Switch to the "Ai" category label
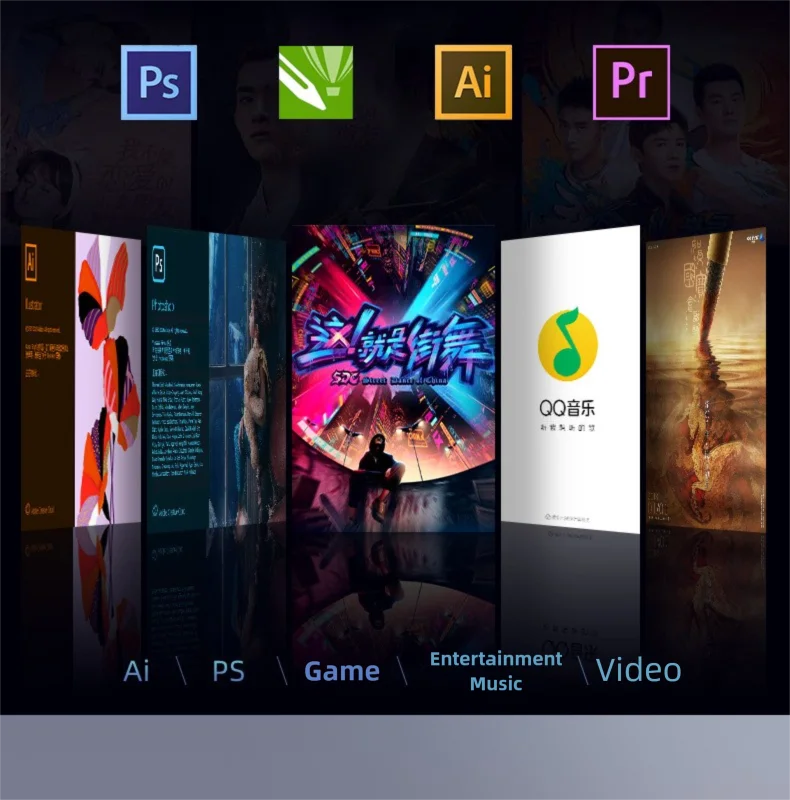 [137, 671]
